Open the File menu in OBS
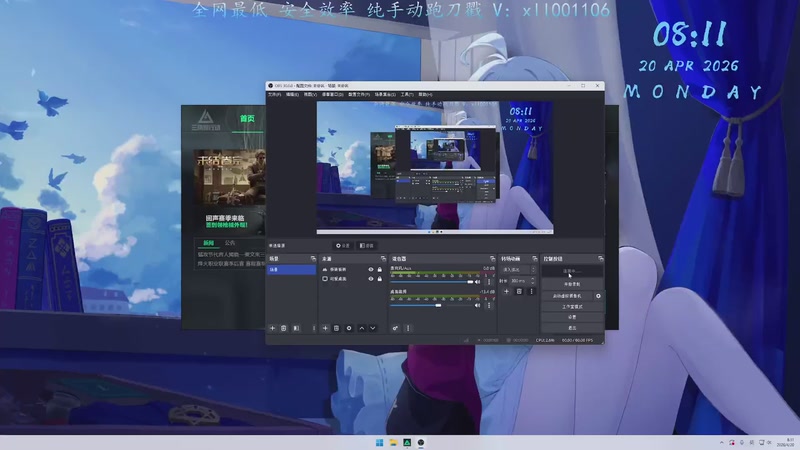The width and height of the screenshot is (800, 450). click(274, 94)
